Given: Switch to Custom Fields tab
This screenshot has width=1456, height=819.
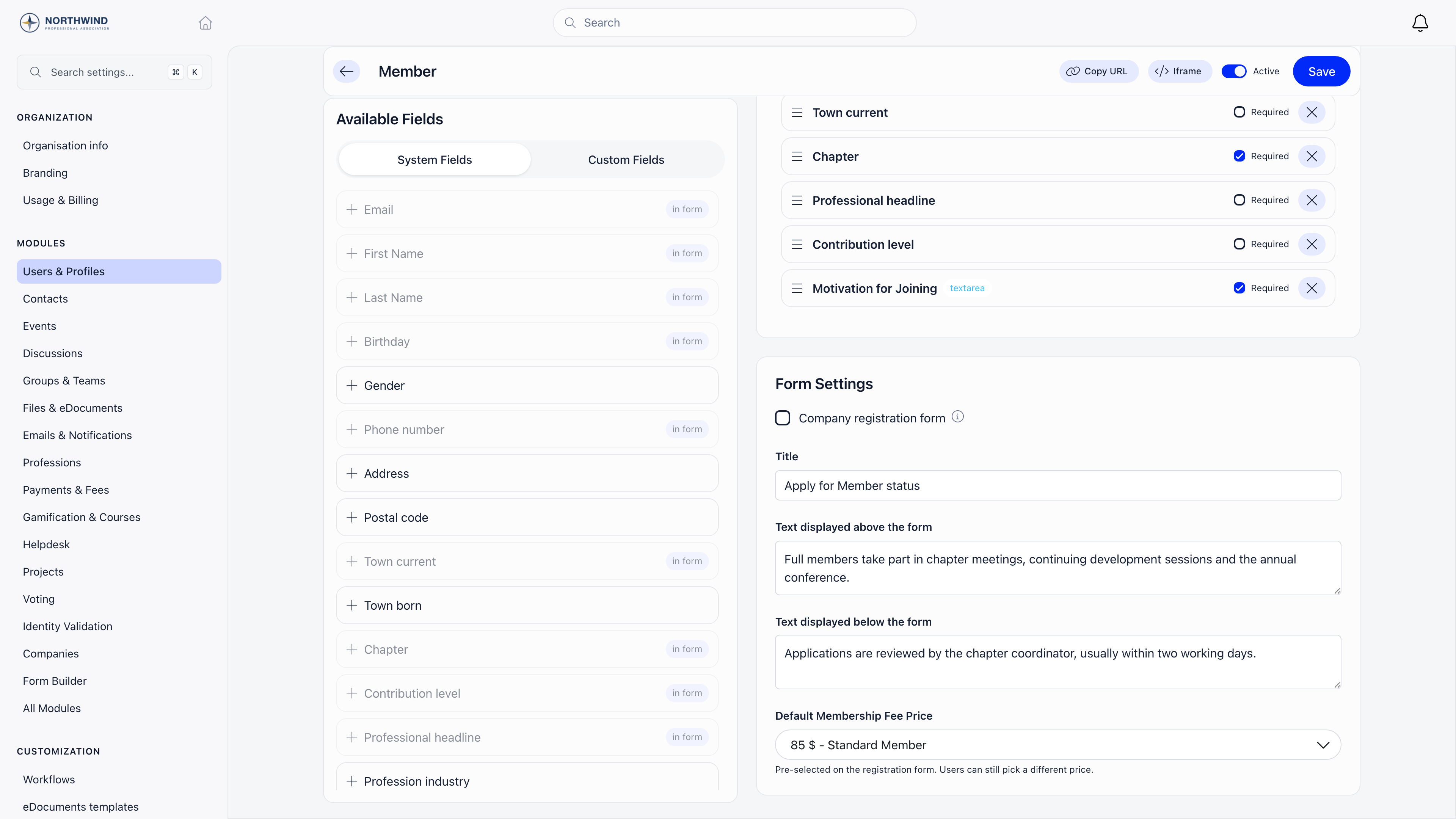Looking at the screenshot, I should pos(626,160).
